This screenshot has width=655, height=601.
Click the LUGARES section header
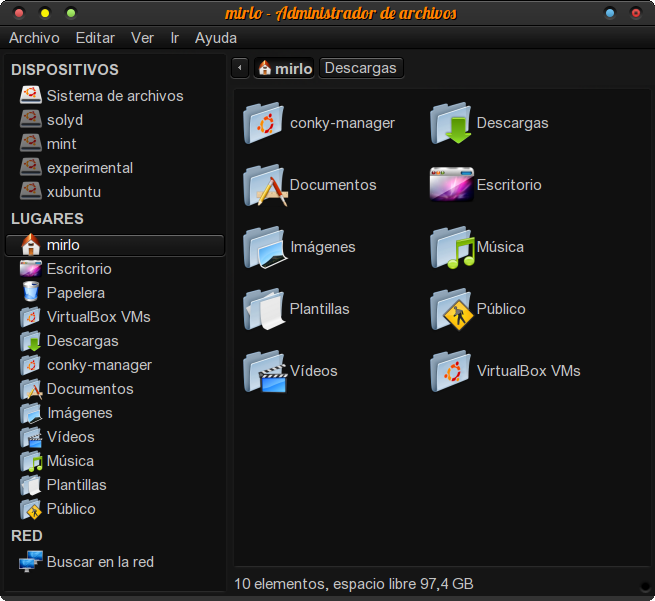click(x=47, y=218)
